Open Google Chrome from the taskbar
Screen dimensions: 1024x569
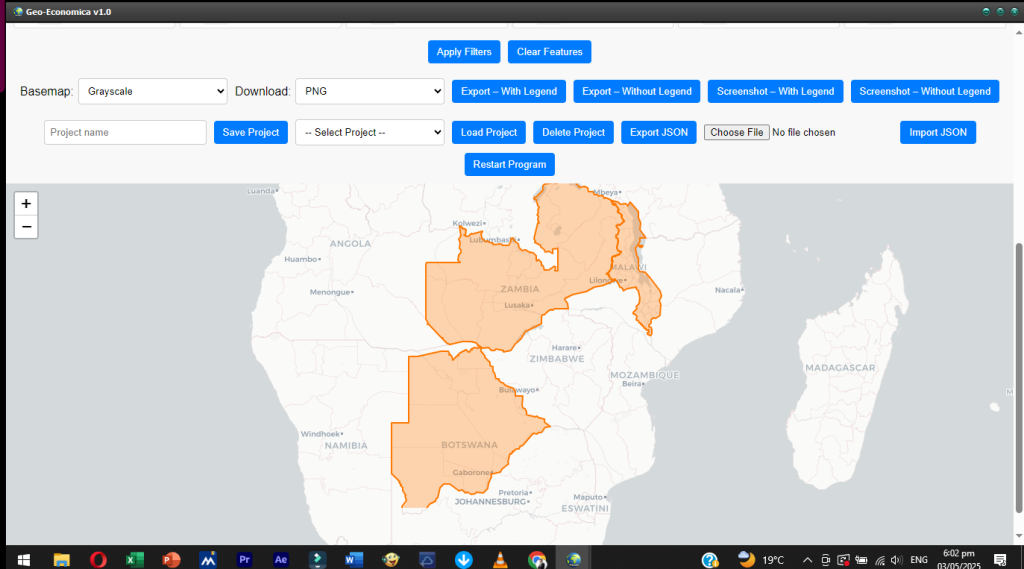tap(537, 560)
